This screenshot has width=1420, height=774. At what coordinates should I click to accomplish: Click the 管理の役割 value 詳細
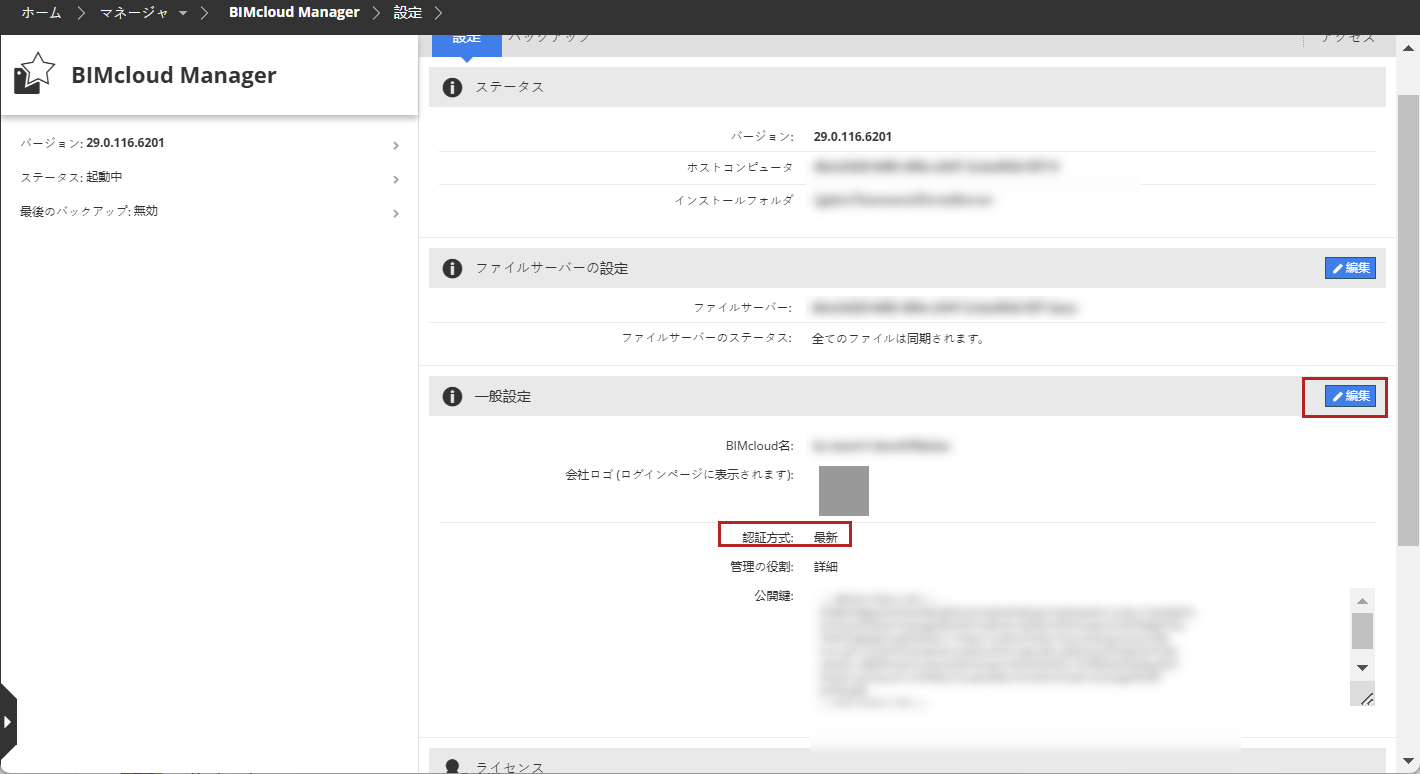point(826,567)
